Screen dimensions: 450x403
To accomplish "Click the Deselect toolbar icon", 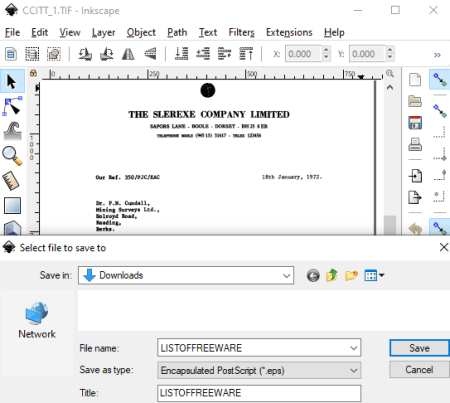I will click(54, 54).
